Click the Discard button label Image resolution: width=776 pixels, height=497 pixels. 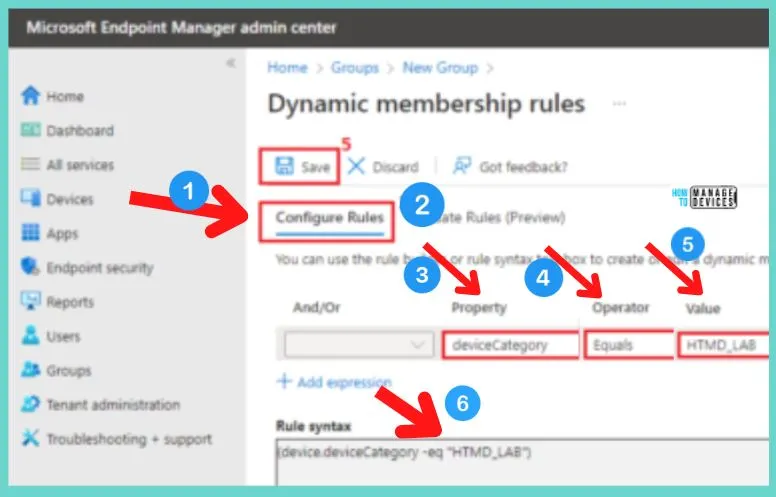click(x=395, y=167)
